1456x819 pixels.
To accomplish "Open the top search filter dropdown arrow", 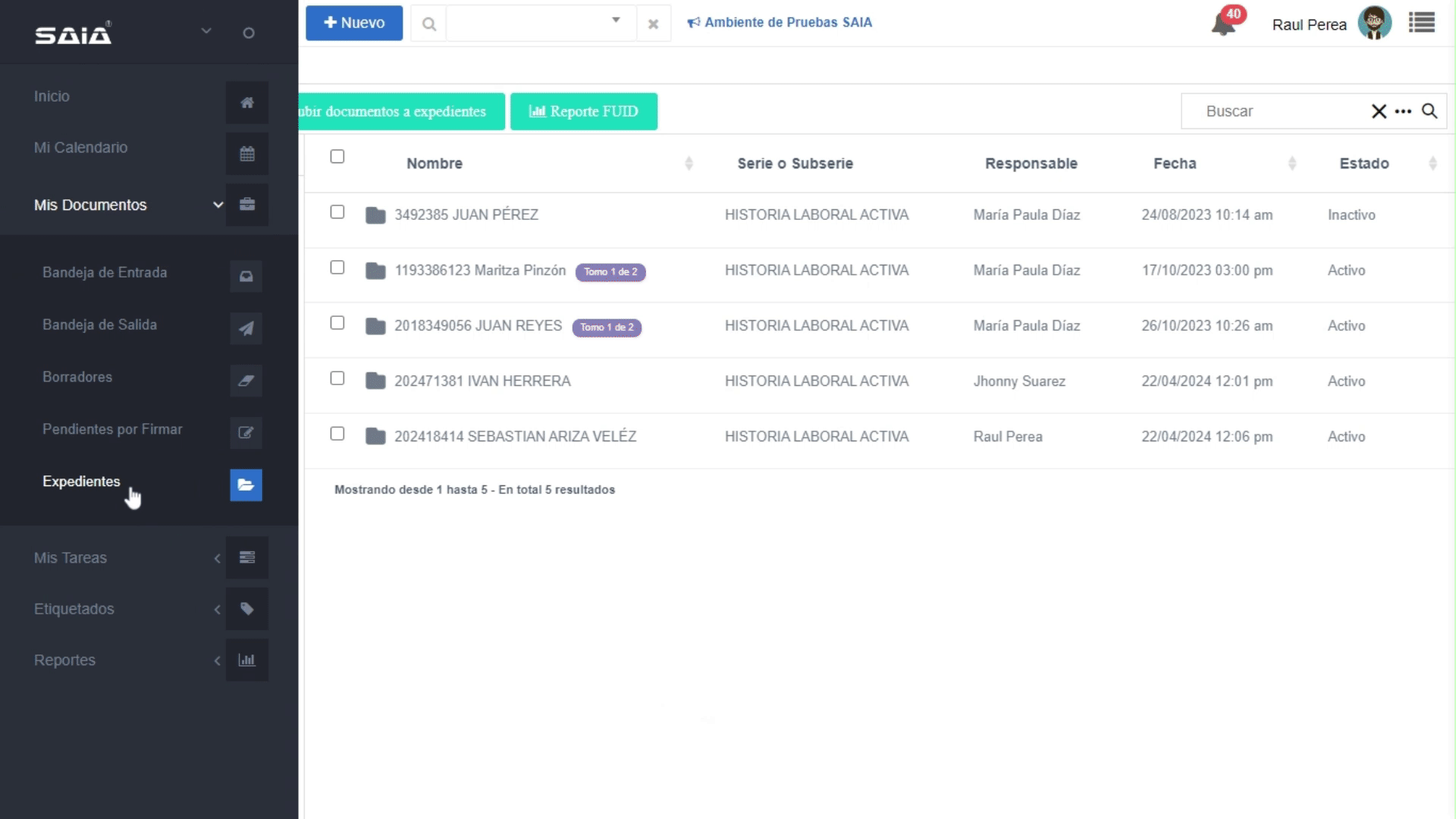I will pyautogui.click(x=616, y=20).
